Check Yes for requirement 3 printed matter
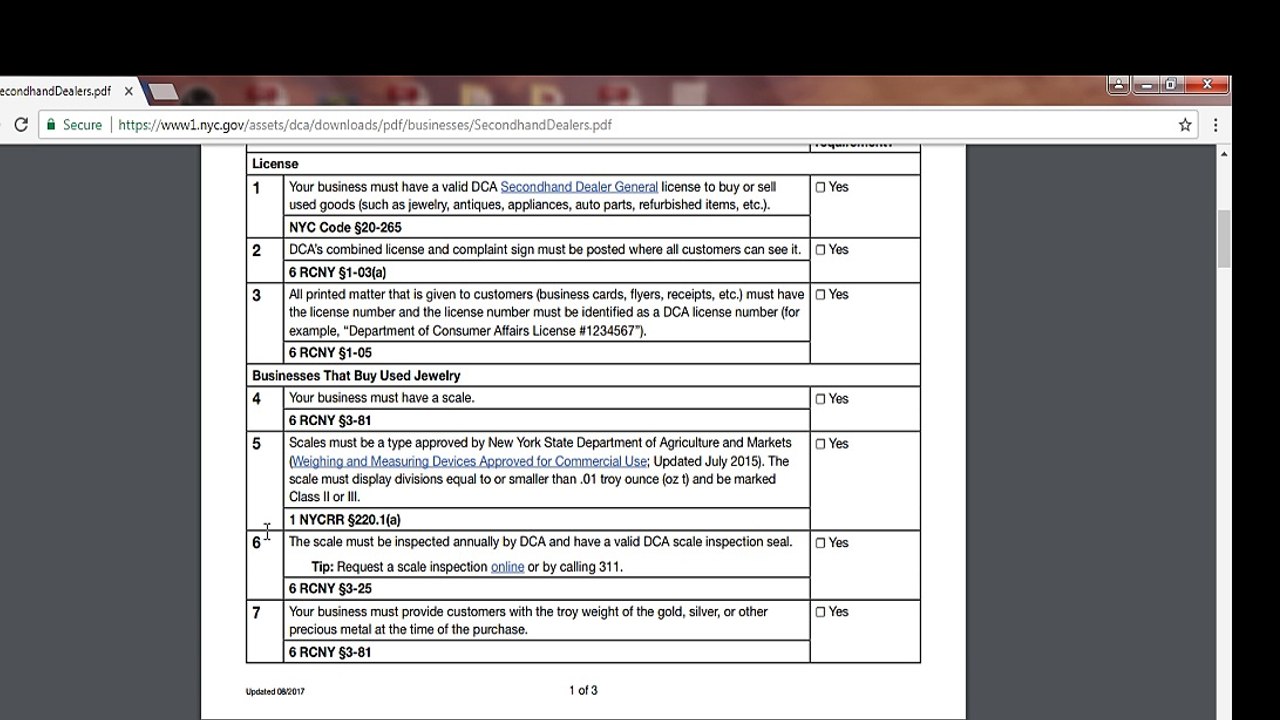The width and height of the screenshot is (1280, 720). point(820,295)
